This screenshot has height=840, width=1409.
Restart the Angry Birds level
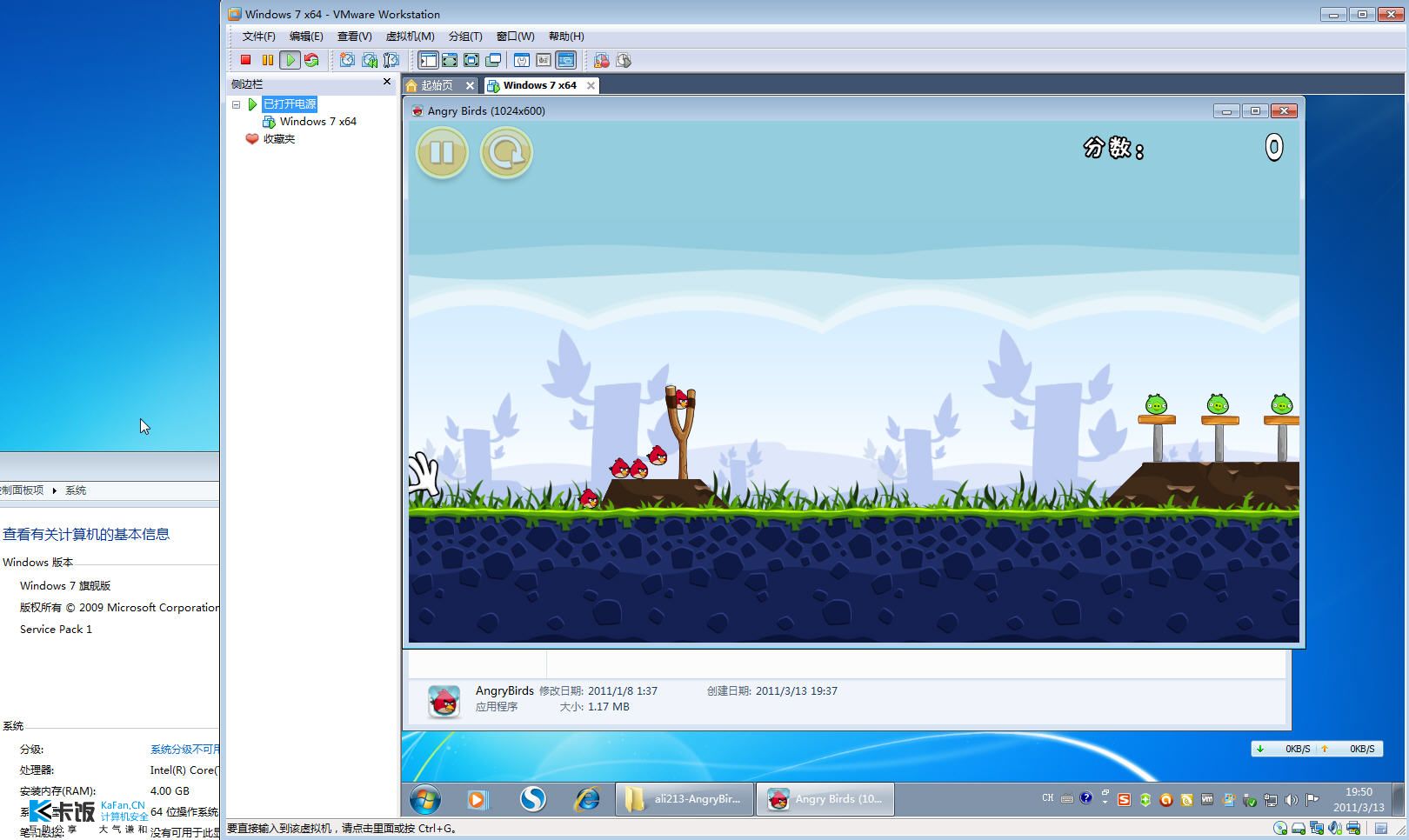(506, 153)
